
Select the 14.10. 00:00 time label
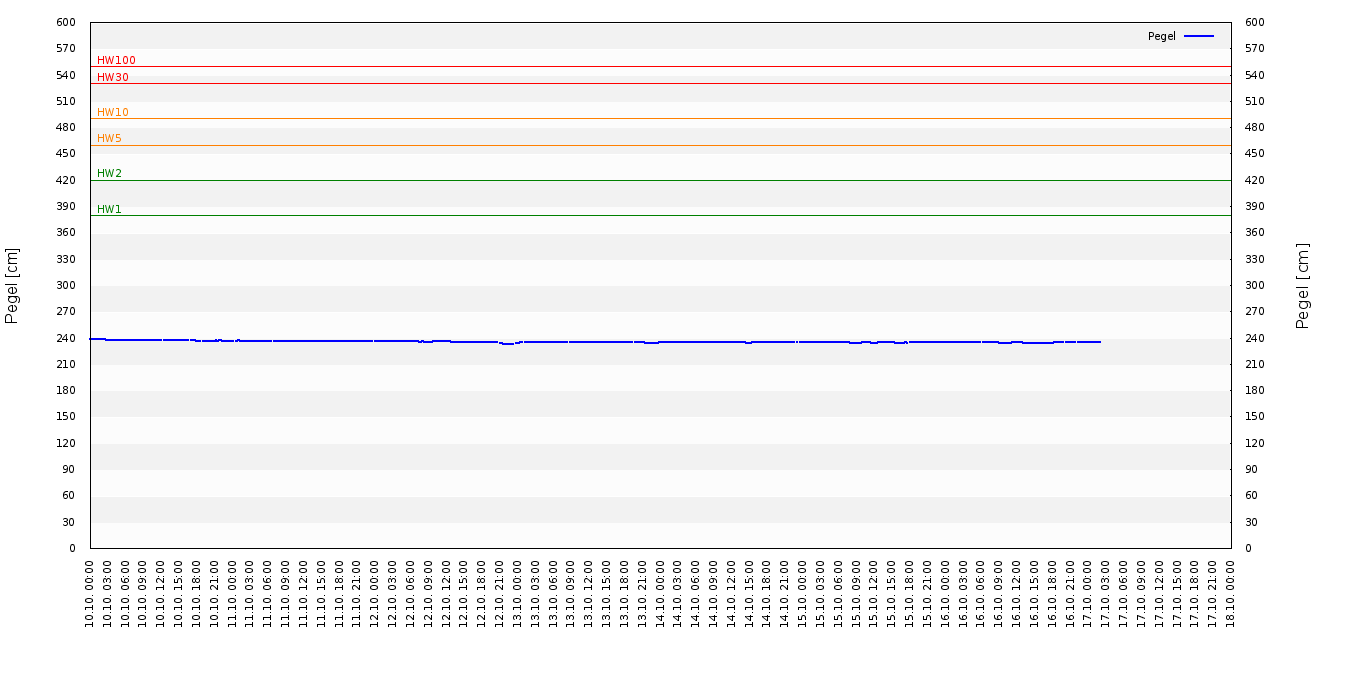point(661,594)
